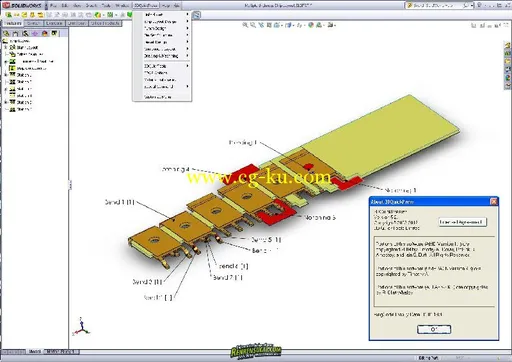Open the File Explorer task pane icon
This screenshot has height=362, width=512.
coord(508,62)
